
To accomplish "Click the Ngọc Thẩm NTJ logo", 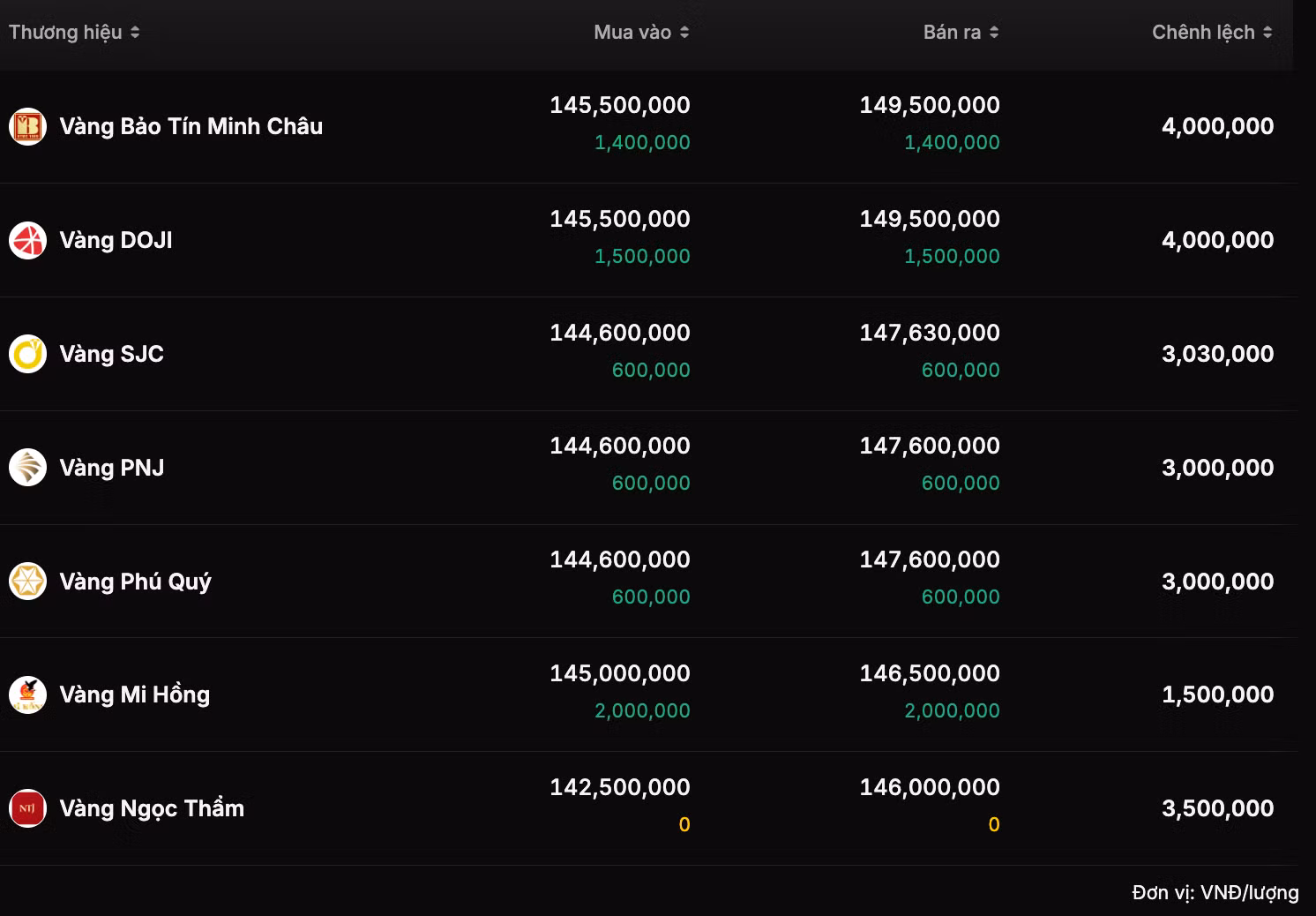I will pos(27,808).
